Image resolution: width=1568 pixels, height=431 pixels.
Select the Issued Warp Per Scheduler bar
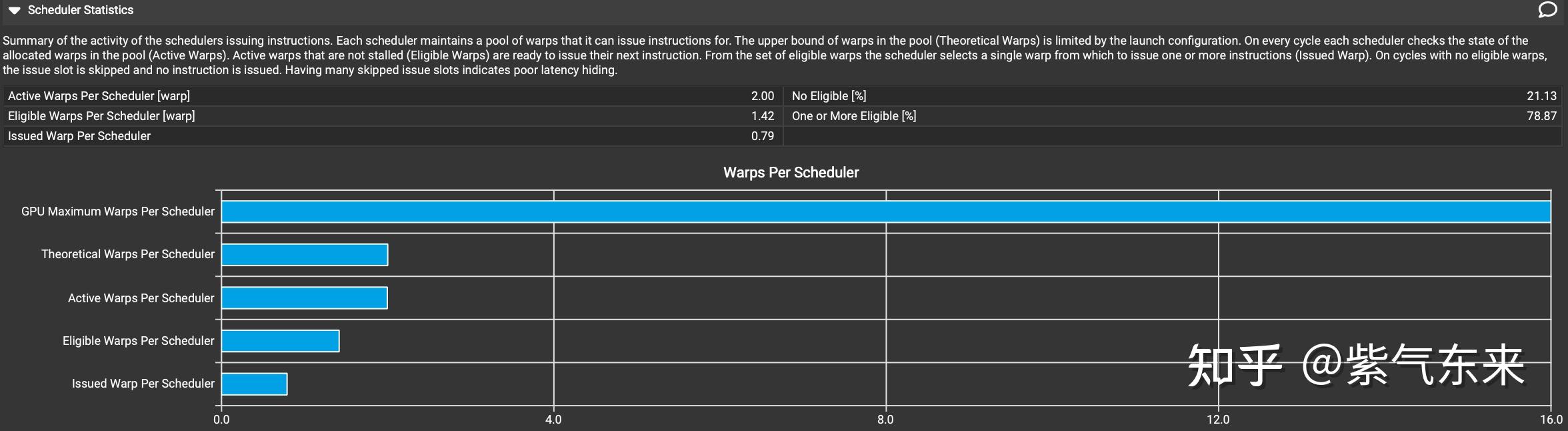tap(253, 383)
